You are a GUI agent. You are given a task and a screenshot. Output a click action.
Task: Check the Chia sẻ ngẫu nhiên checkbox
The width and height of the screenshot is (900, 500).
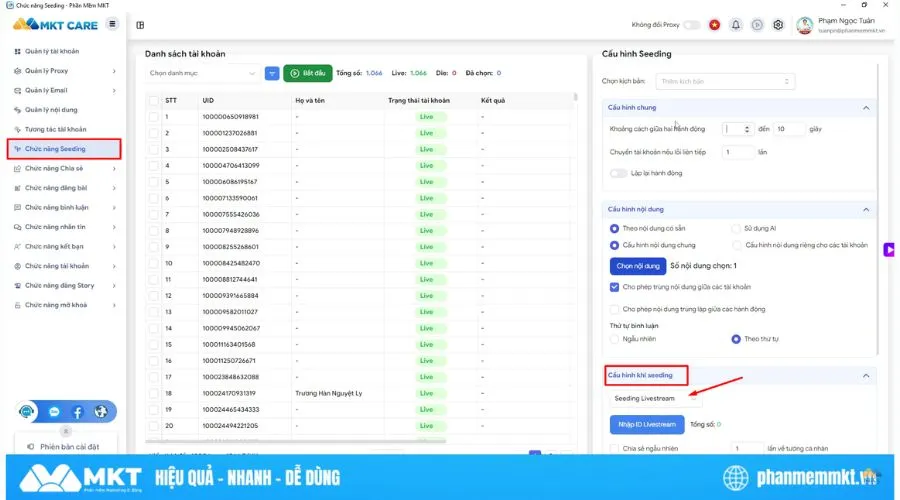pos(614,448)
